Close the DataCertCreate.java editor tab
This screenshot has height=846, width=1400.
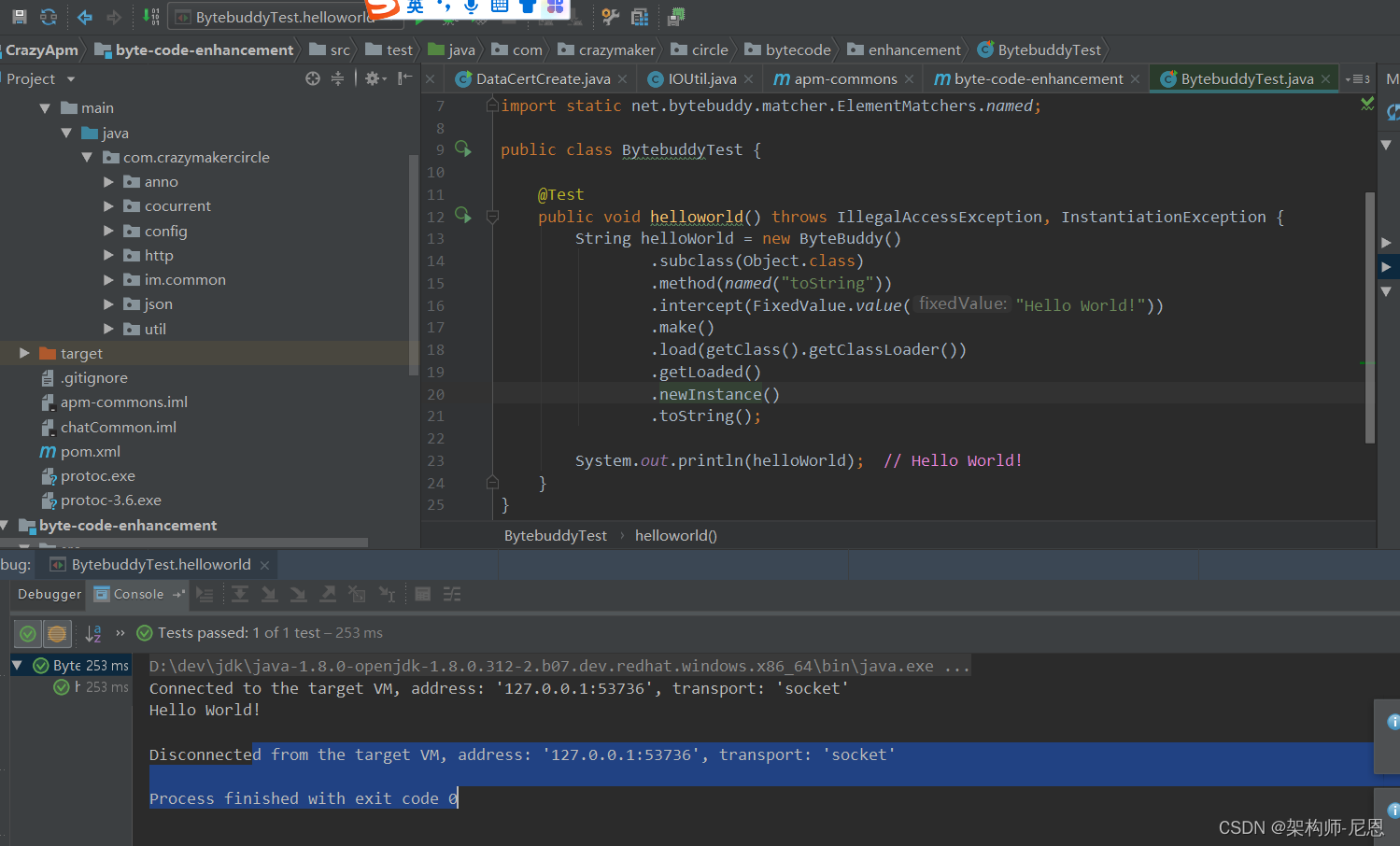coord(623,79)
